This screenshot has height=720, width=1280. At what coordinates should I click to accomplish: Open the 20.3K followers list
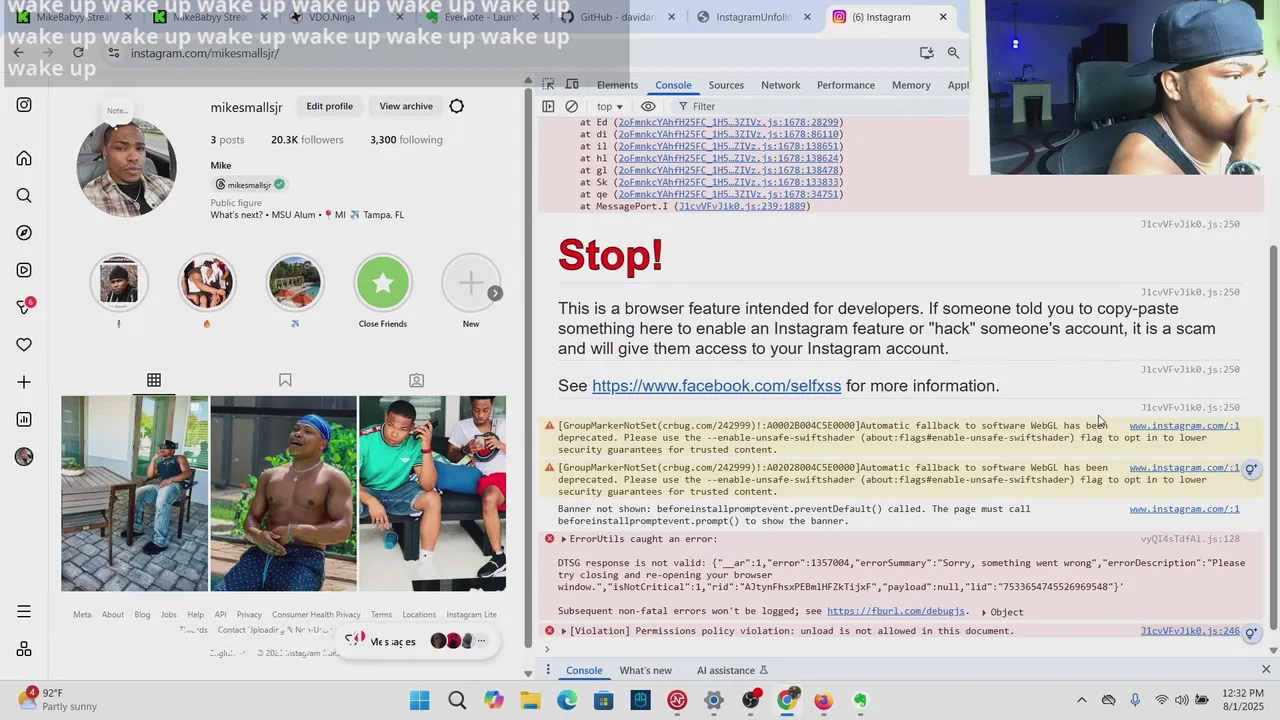[x=307, y=140]
